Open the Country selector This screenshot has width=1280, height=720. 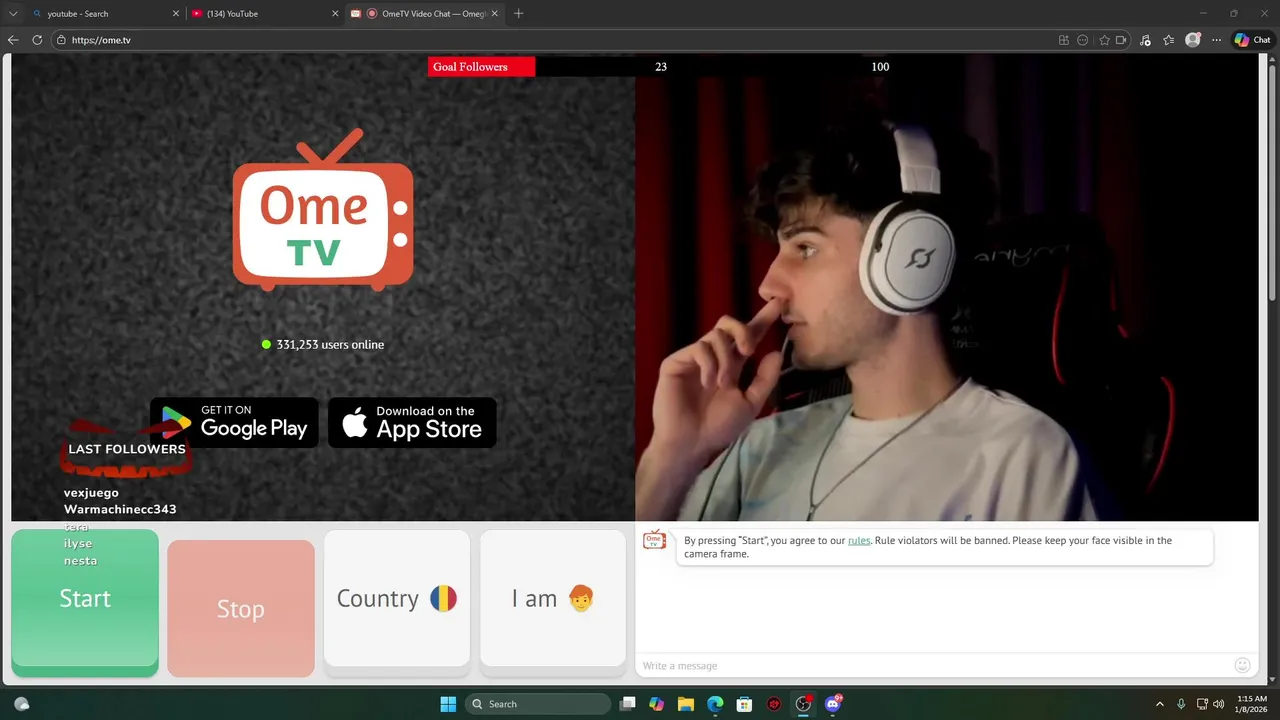[397, 598]
